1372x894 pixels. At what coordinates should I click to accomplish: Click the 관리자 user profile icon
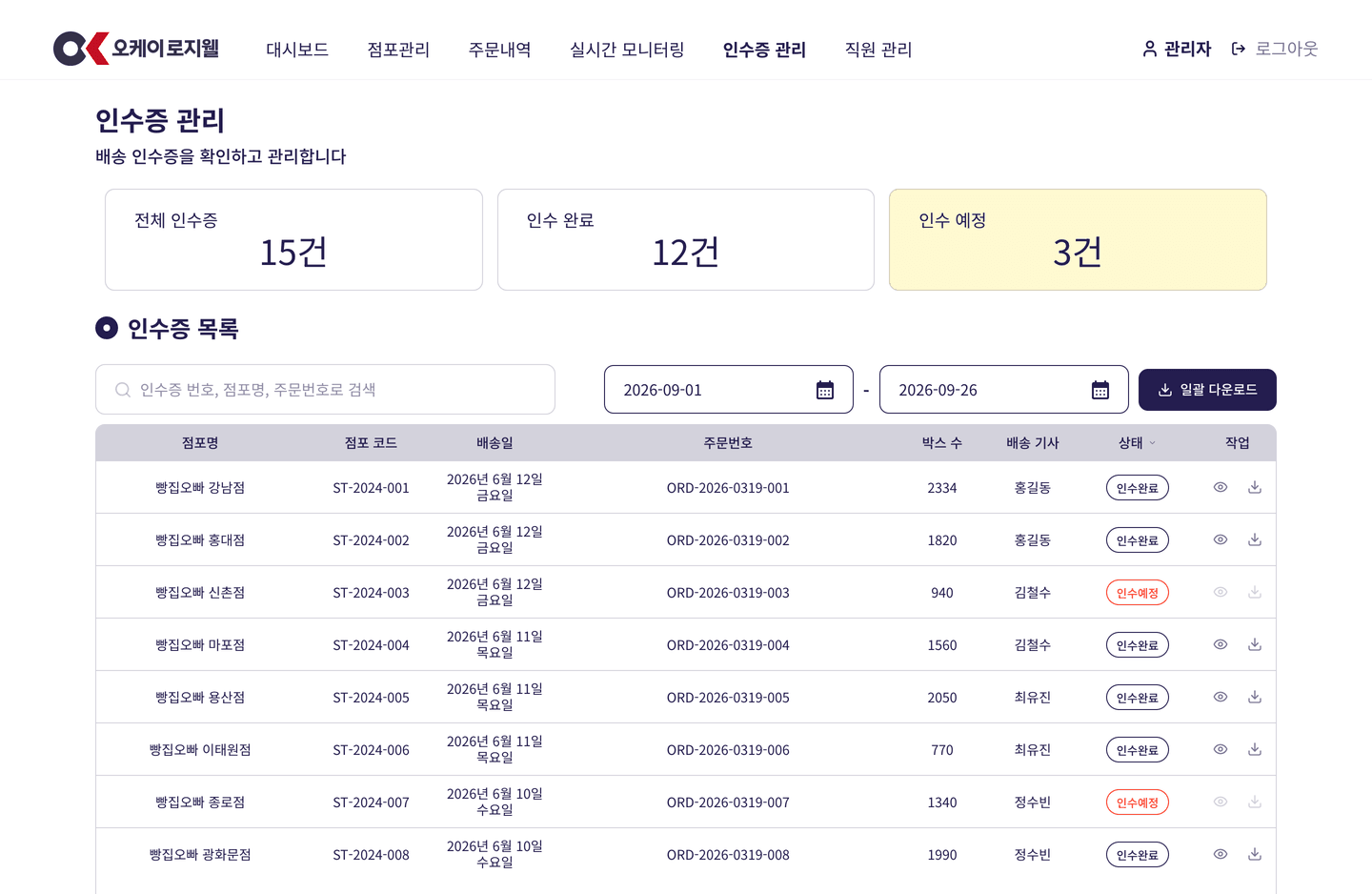click(1150, 49)
